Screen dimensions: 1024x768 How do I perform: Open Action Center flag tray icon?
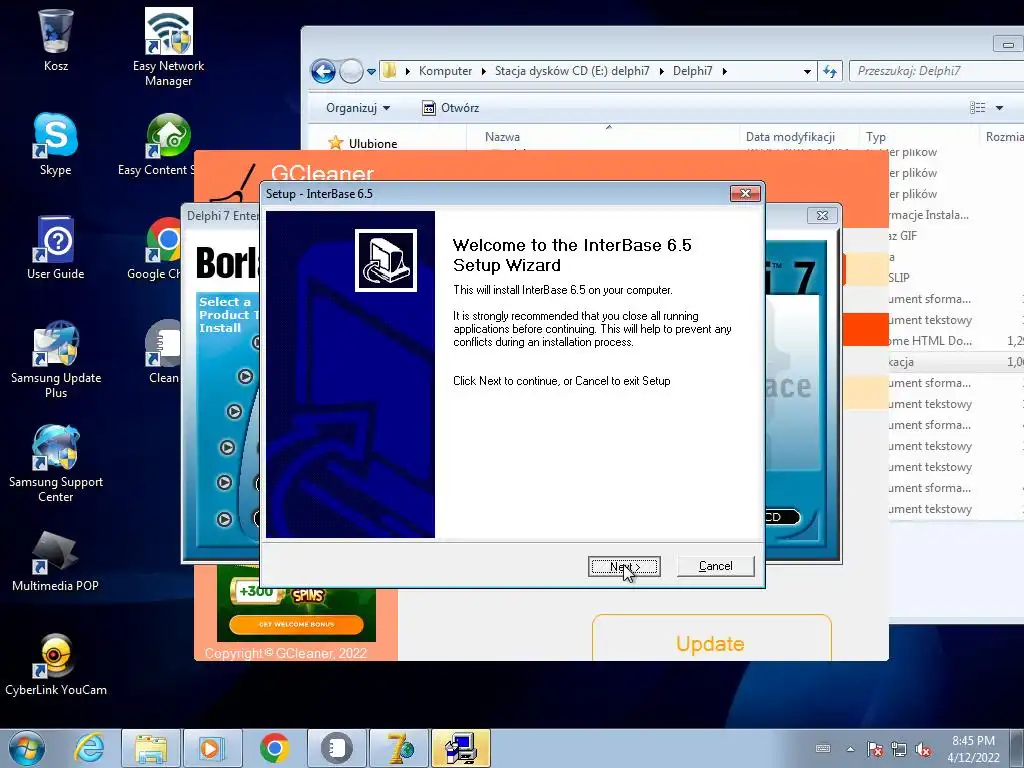[x=875, y=749]
